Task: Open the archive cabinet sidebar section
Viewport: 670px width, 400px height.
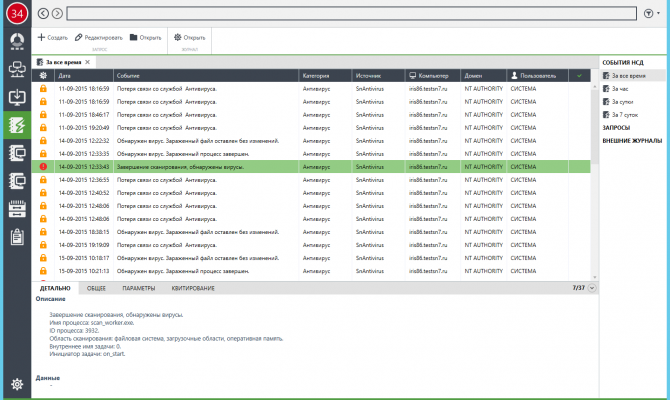Action: (17, 209)
